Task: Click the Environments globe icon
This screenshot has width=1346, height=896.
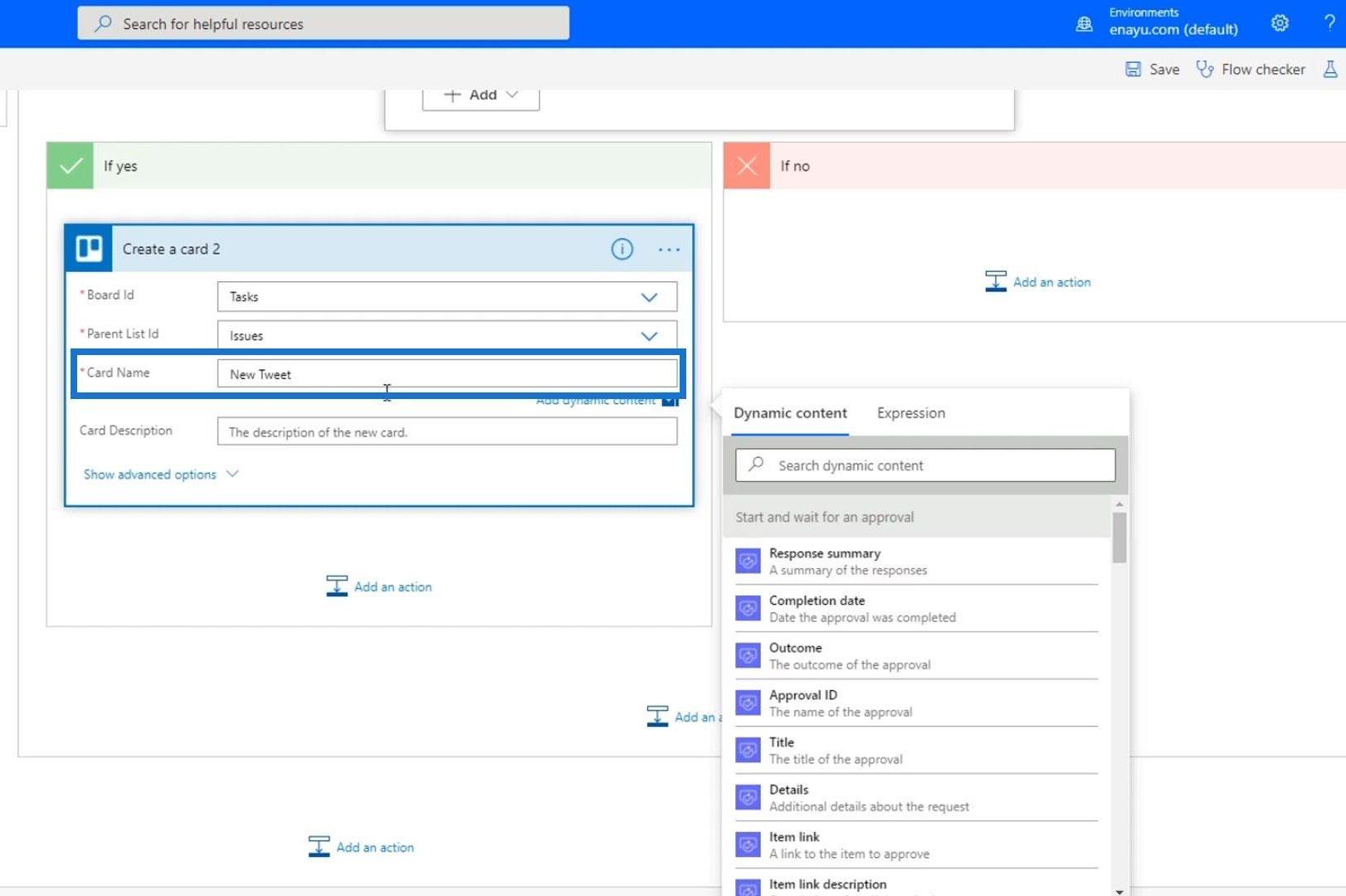Action: click(1084, 24)
